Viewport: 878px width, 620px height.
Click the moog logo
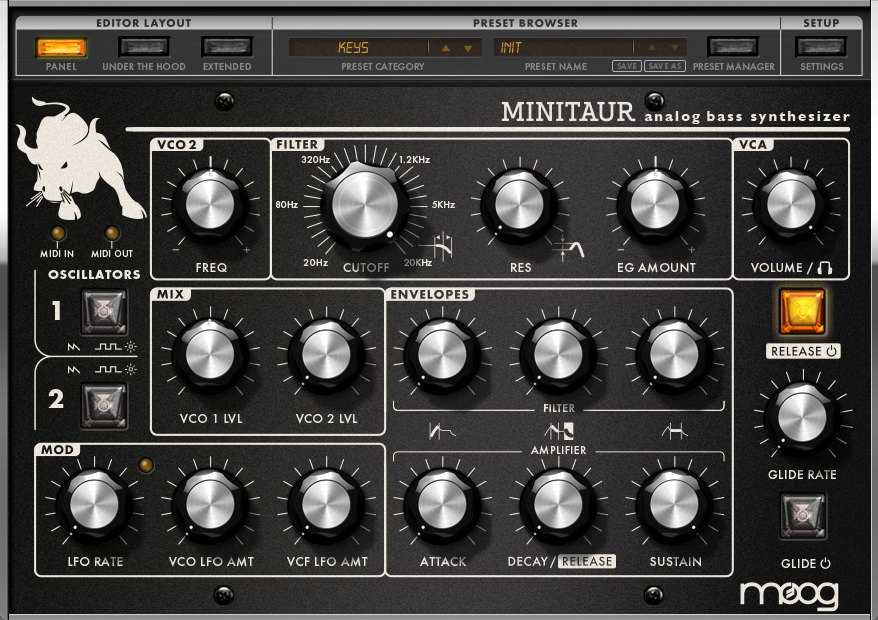pos(790,595)
